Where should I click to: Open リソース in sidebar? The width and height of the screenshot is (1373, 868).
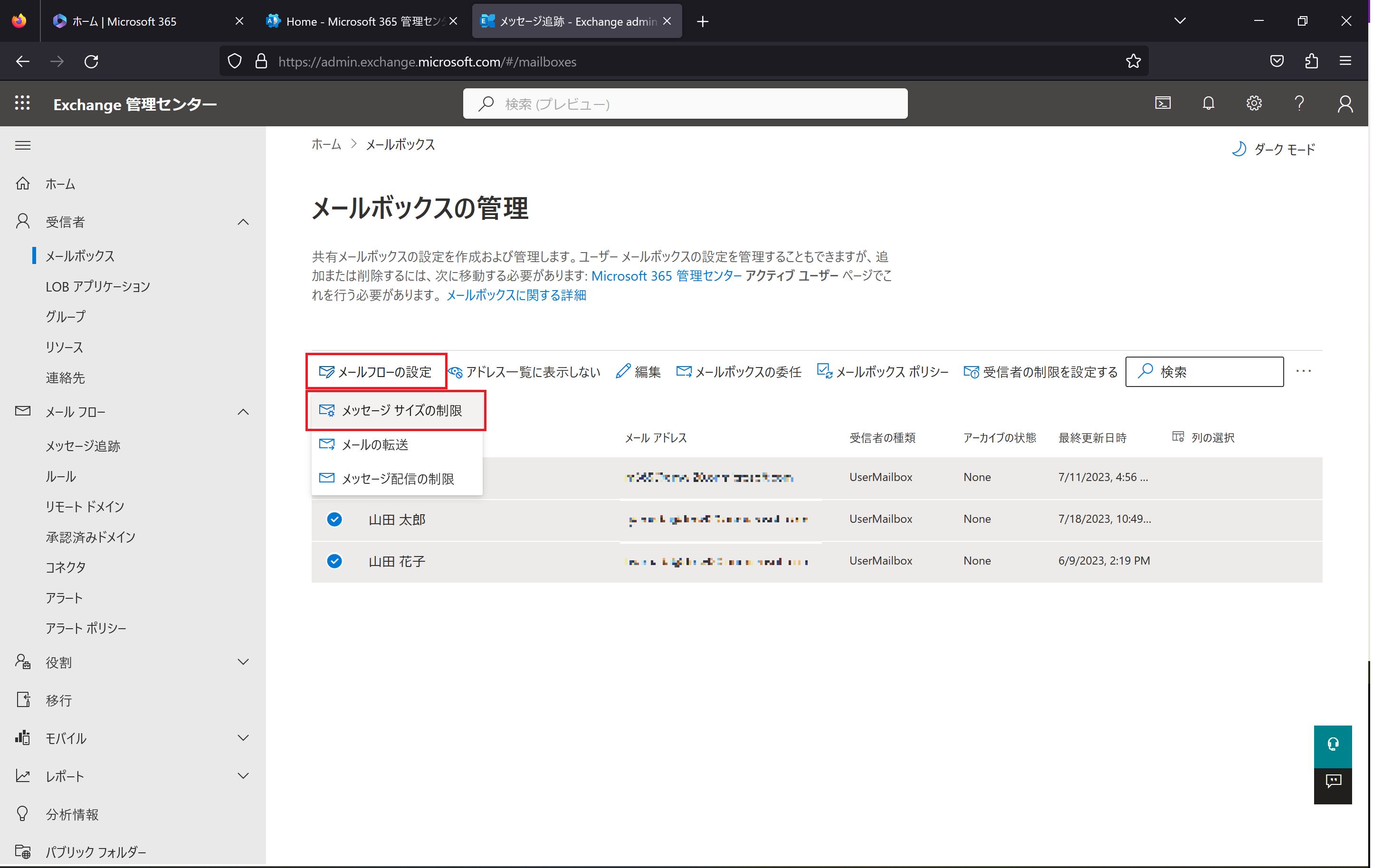[x=65, y=347]
